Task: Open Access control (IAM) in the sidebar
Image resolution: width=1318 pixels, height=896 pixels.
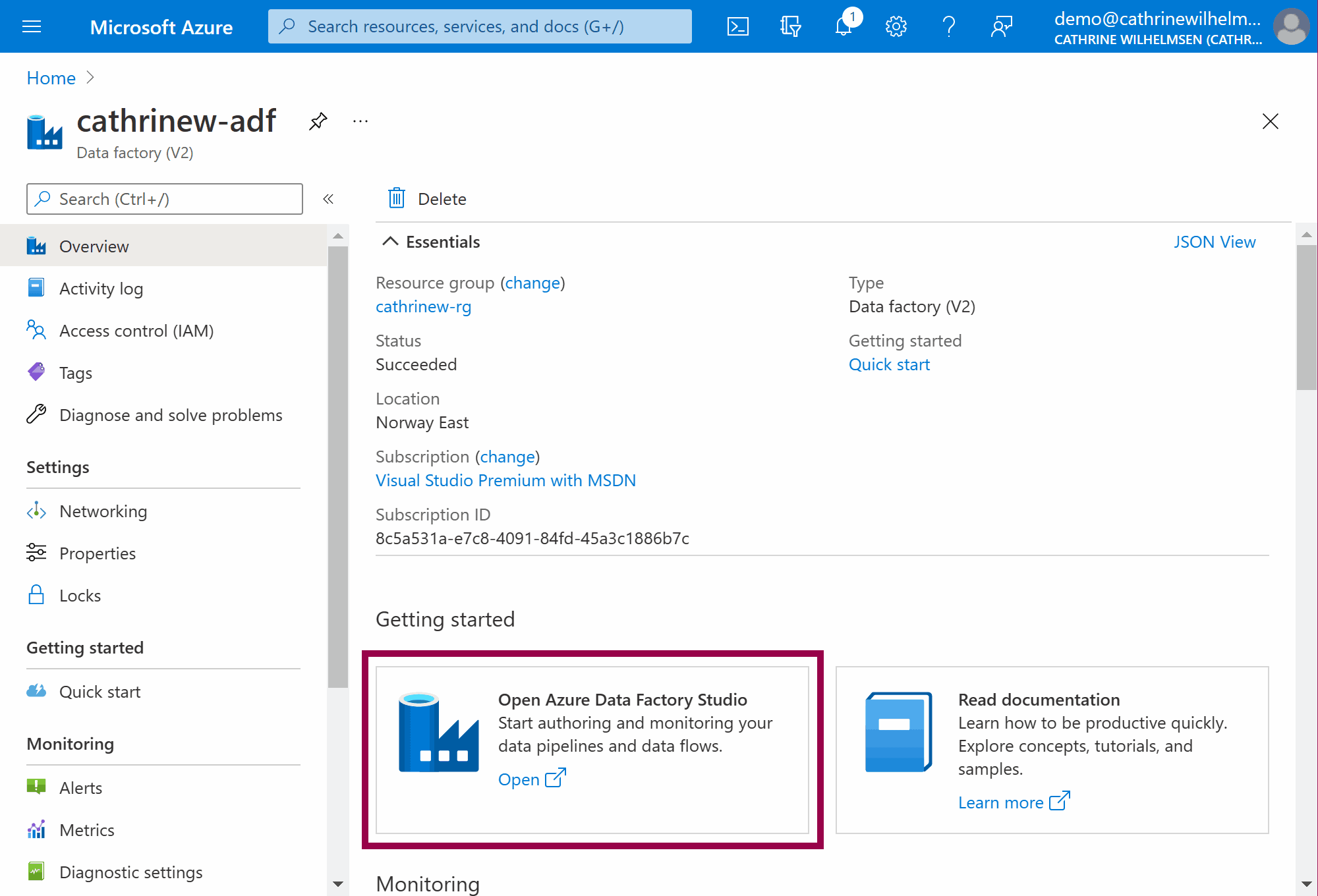Action: pyautogui.click(x=136, y=331)
